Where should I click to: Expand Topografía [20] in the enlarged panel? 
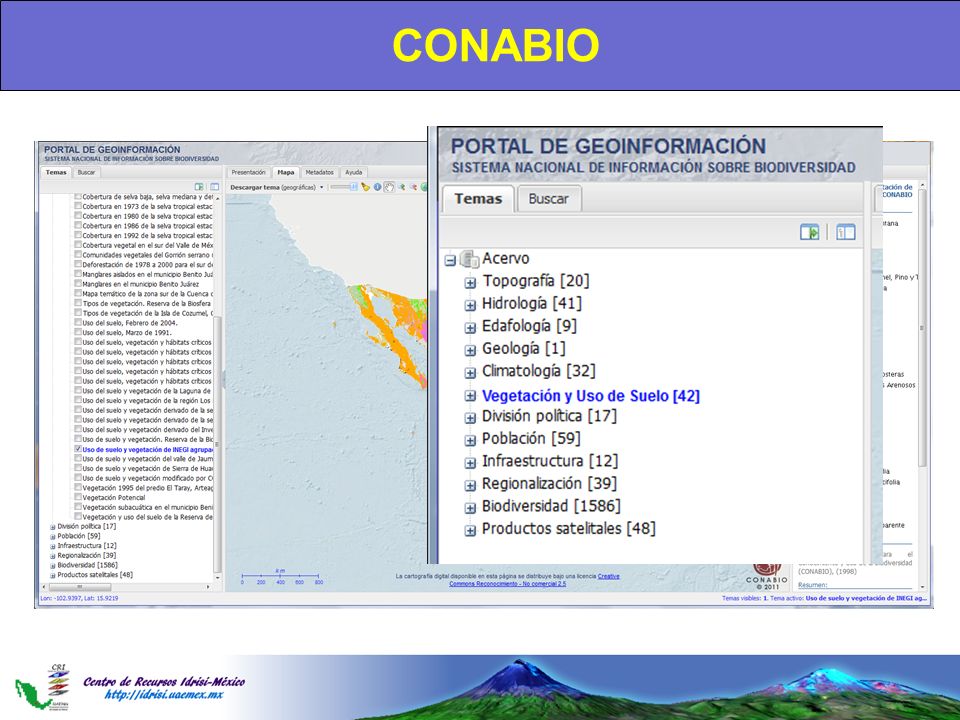(470, 283)
